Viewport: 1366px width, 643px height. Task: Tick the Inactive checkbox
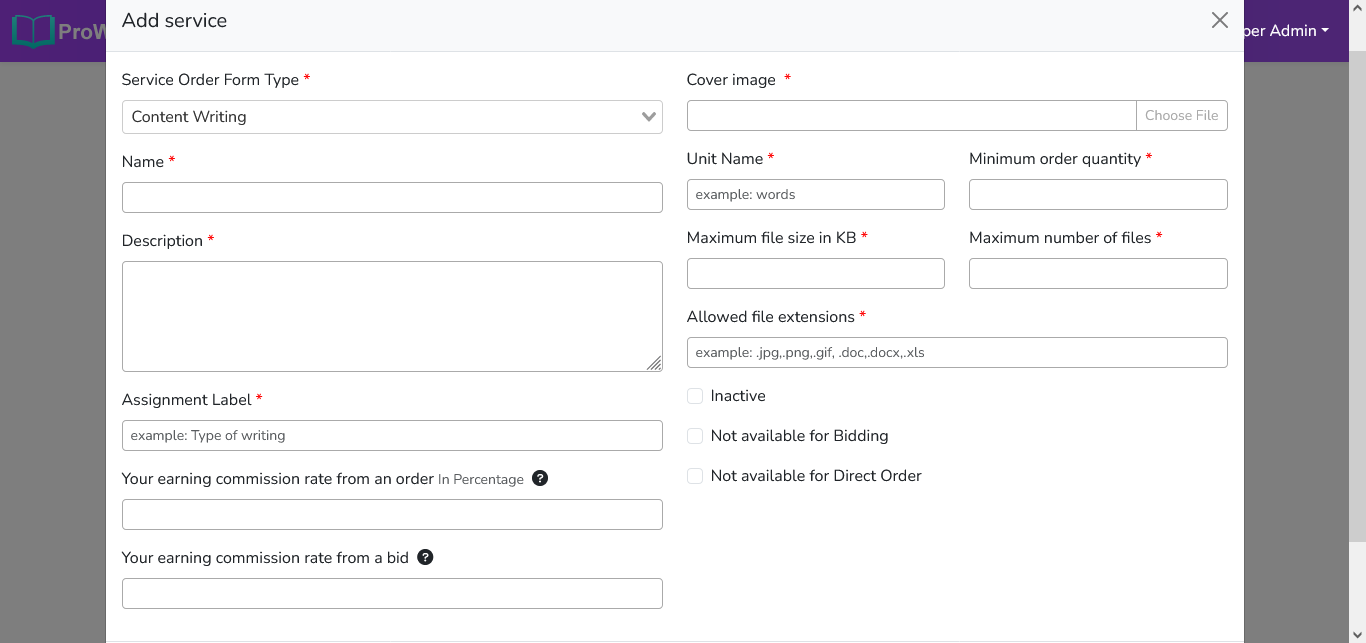[695, 396]
